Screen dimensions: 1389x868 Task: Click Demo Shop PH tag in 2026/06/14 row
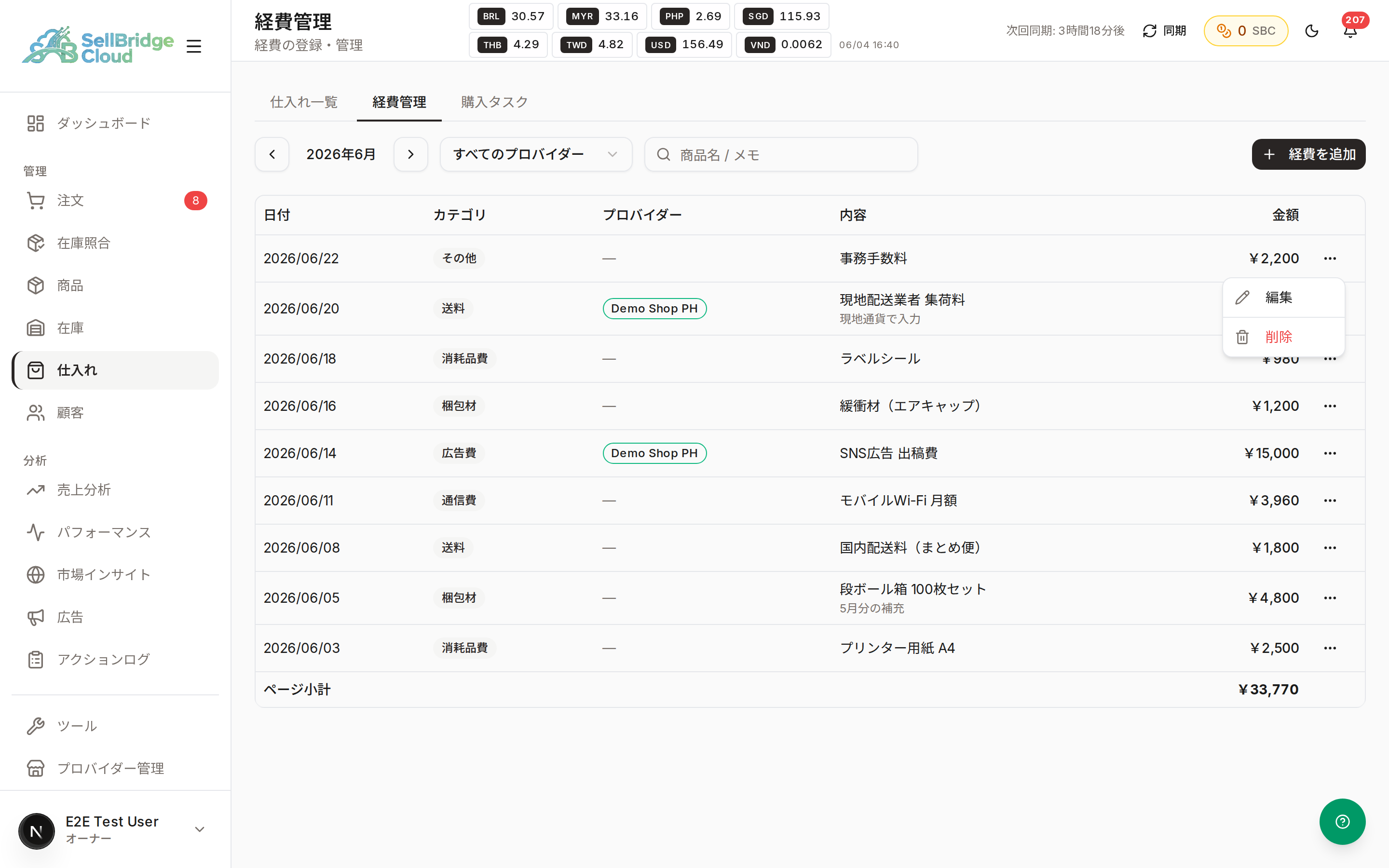(x=654, y=453)
